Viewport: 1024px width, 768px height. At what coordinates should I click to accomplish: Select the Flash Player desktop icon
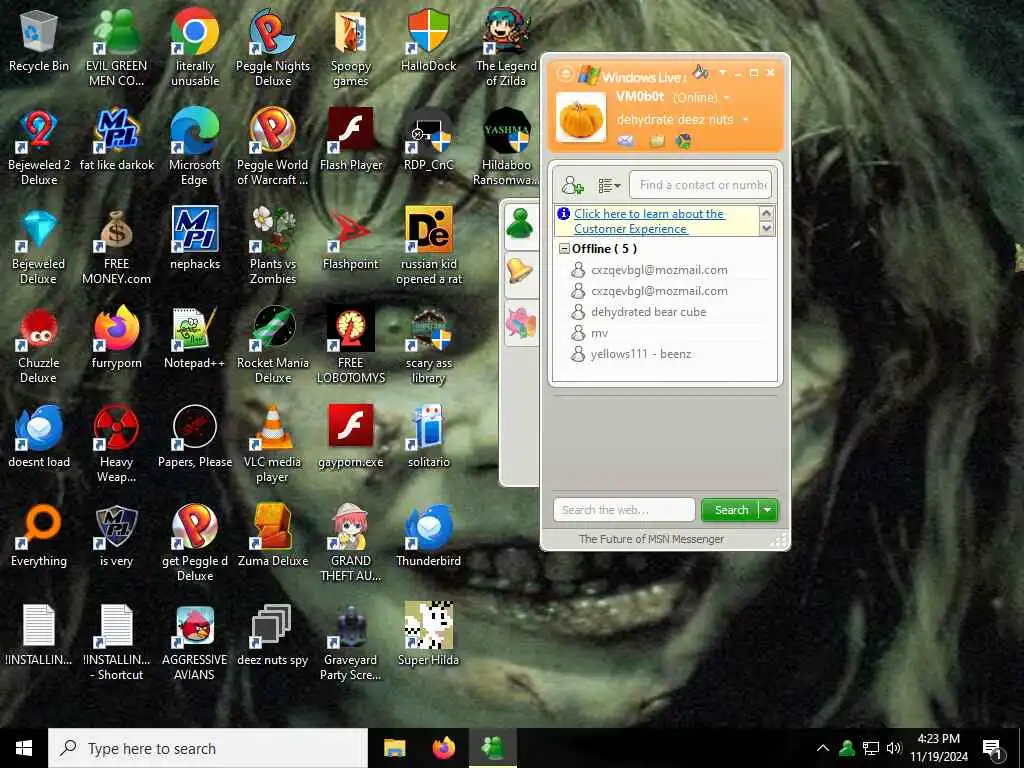pos(351,140)
